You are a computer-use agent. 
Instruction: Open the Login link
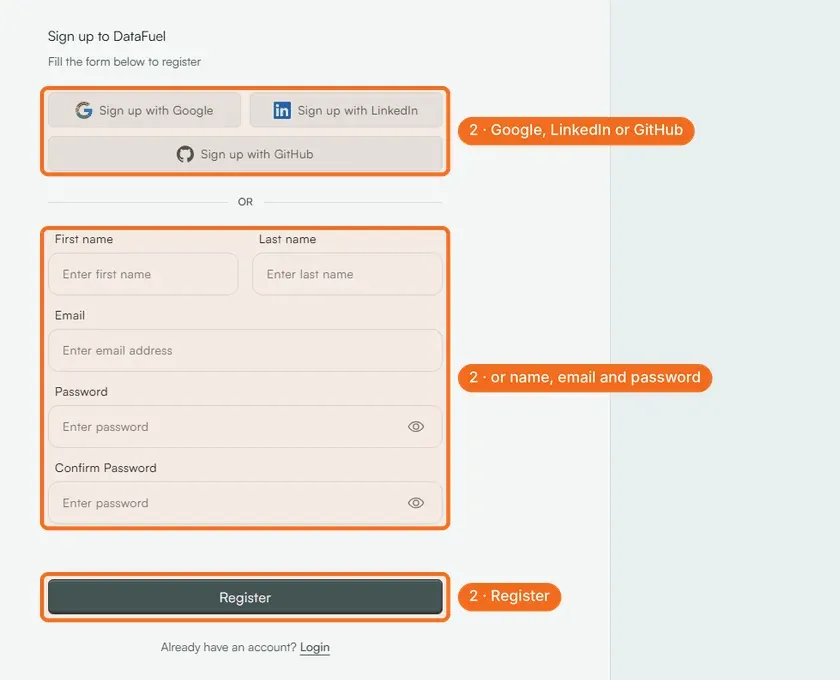coord(314,647)
